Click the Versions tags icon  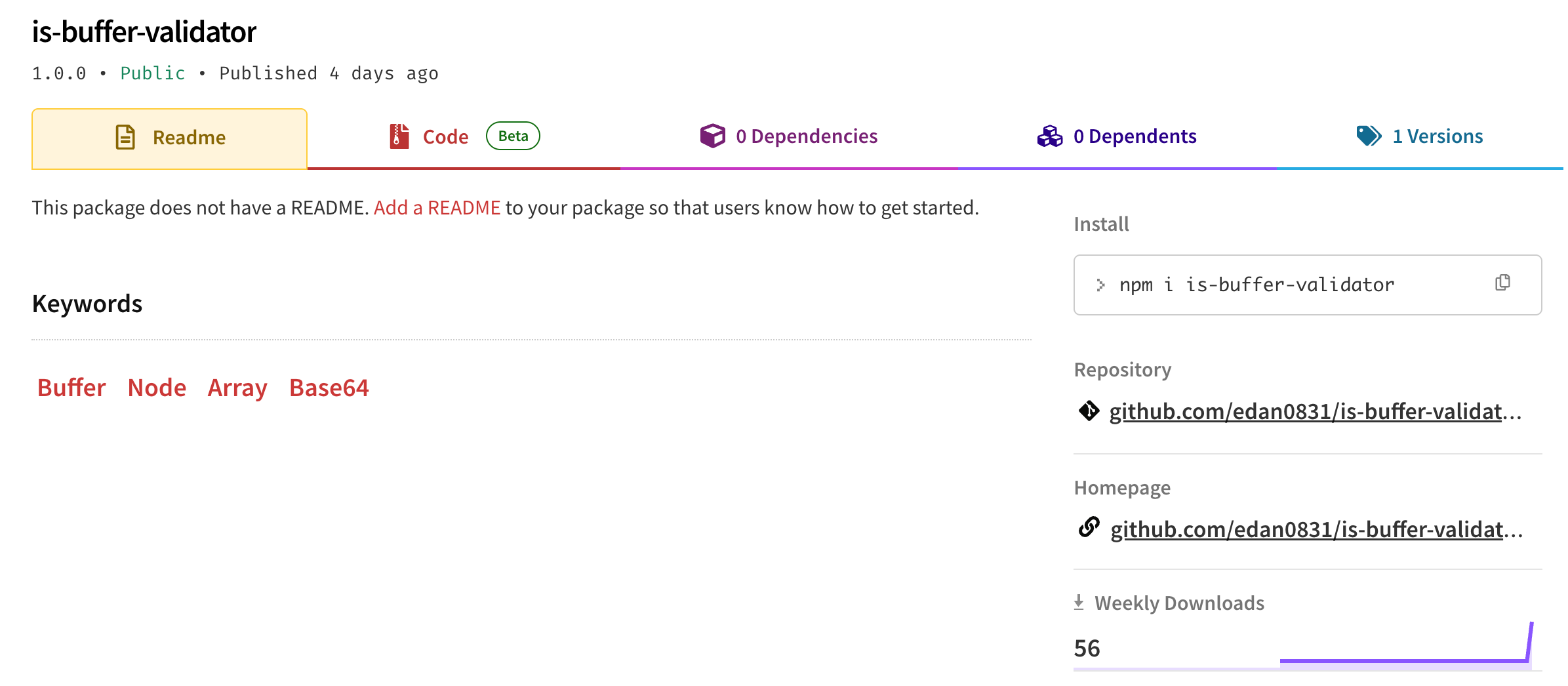click(x=1369, y=136)
